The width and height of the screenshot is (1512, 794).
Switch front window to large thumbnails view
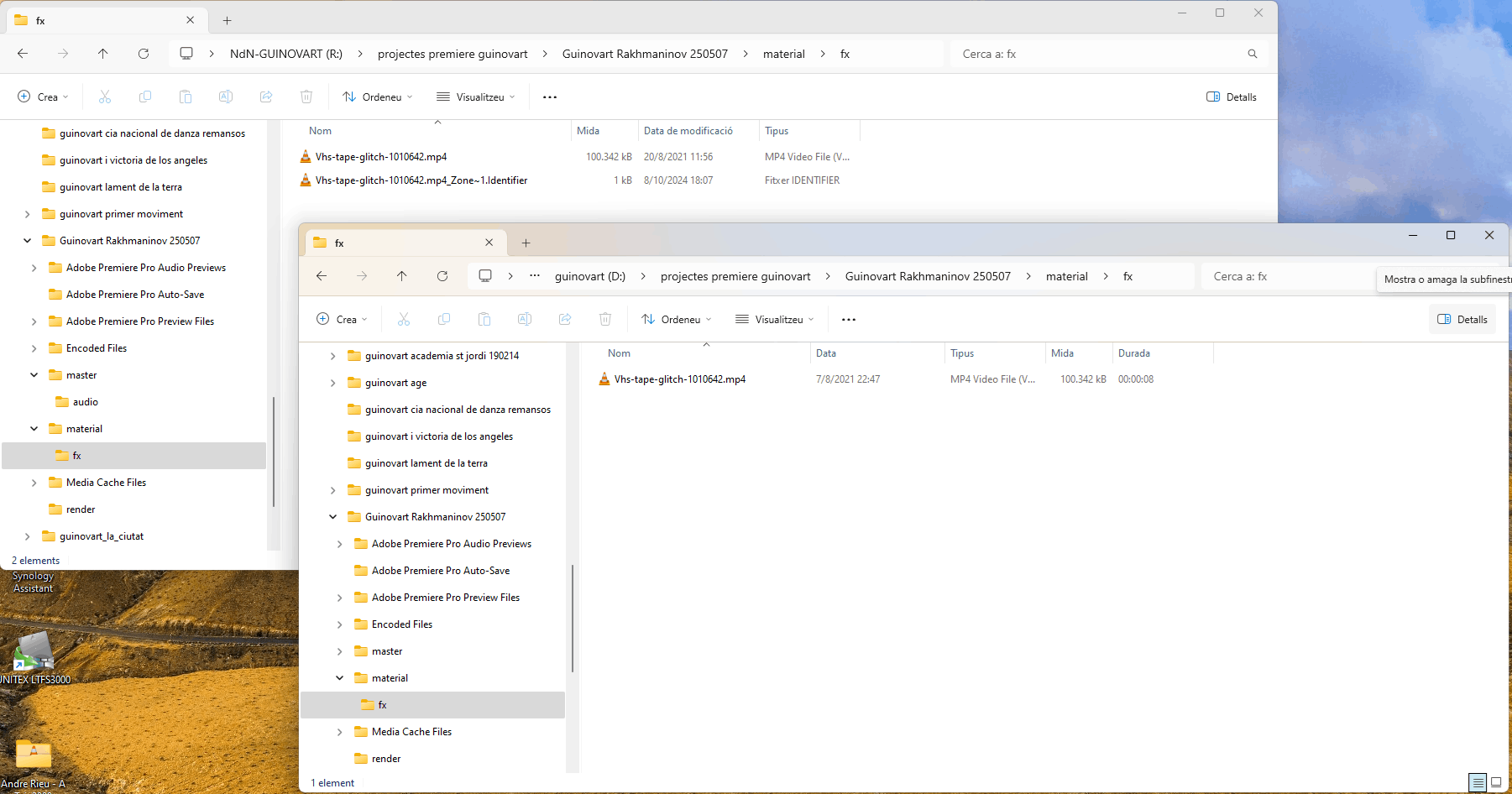[x=1496, y=782]
